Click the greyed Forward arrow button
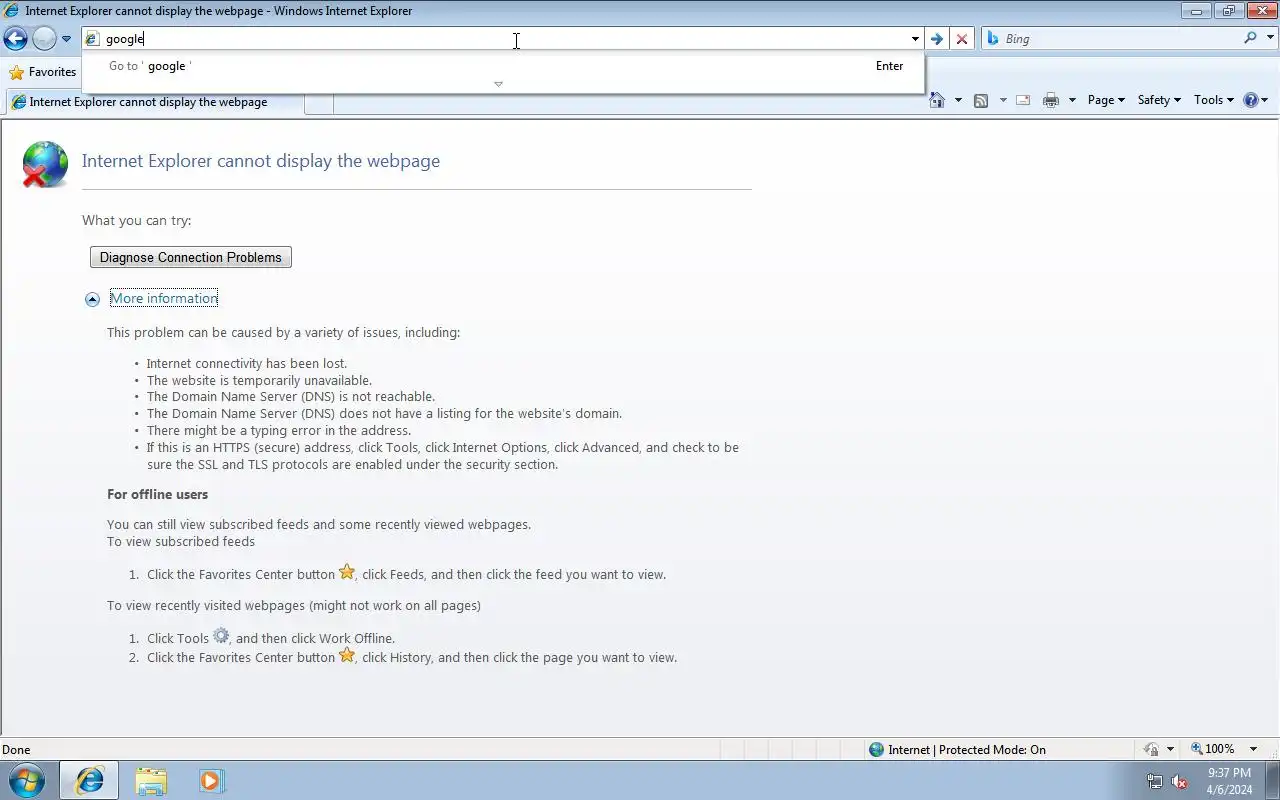 [44, 39]
